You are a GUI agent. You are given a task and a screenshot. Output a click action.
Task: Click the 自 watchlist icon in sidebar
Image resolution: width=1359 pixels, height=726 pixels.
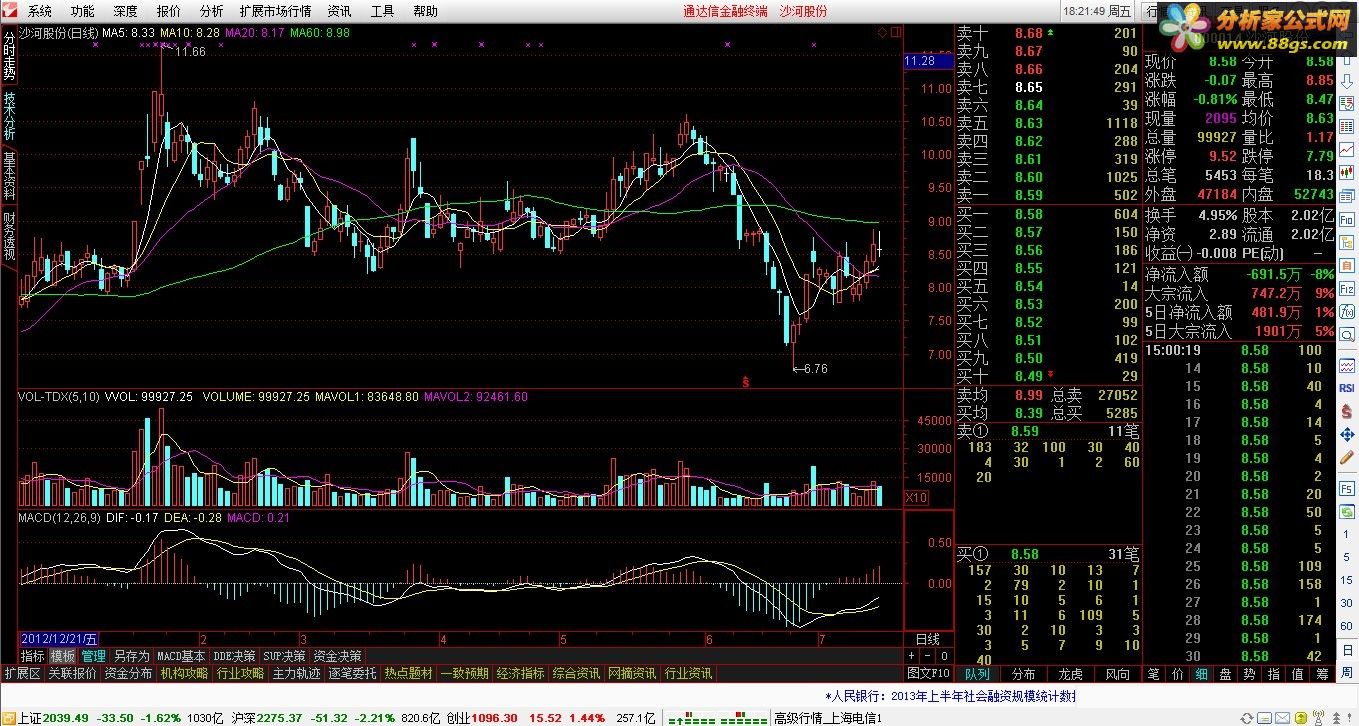pos(1347,266)
